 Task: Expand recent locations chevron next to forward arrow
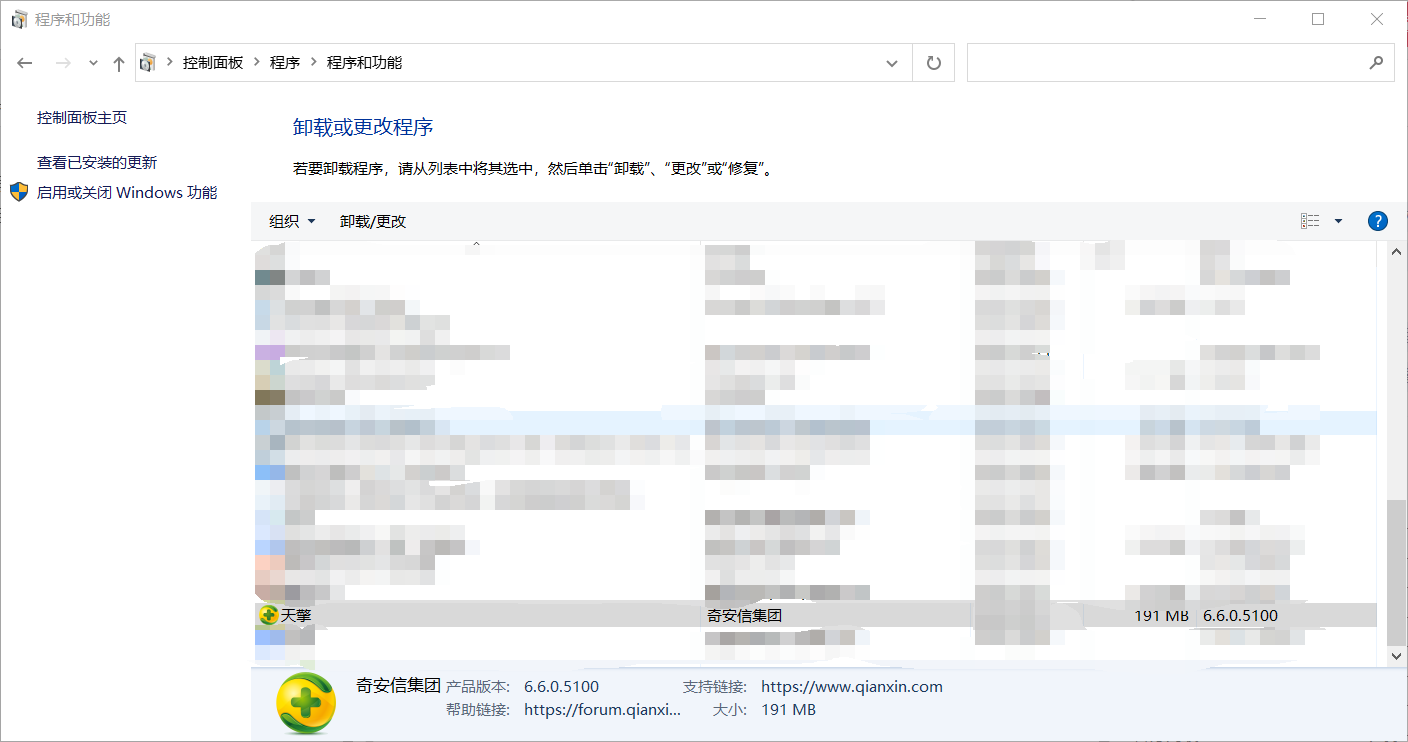(x=92, y=62)
